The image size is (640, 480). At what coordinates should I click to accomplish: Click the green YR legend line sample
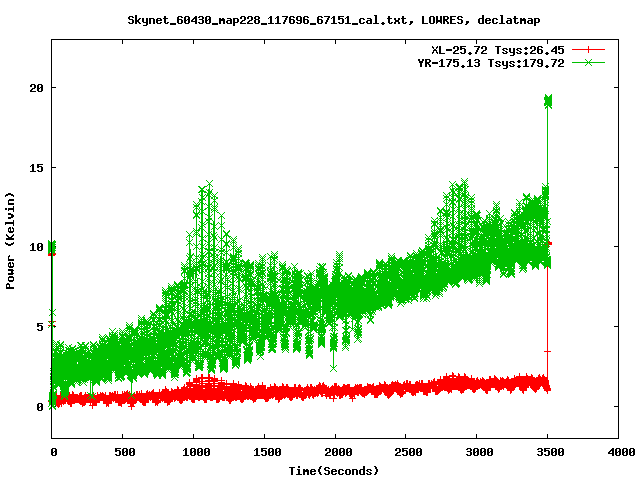pos(588,62)
